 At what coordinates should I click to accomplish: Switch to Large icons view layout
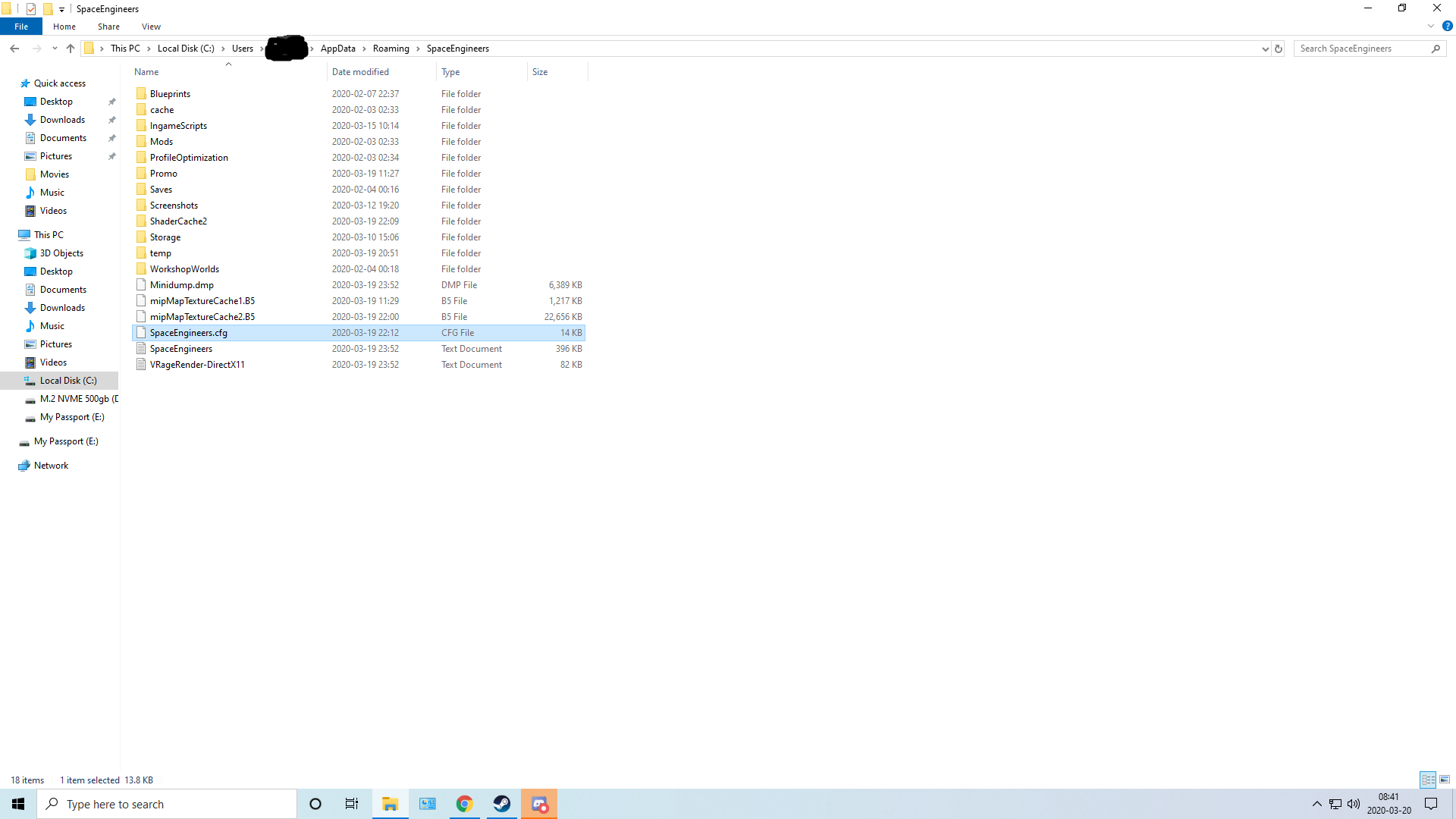coord(1445,780)
